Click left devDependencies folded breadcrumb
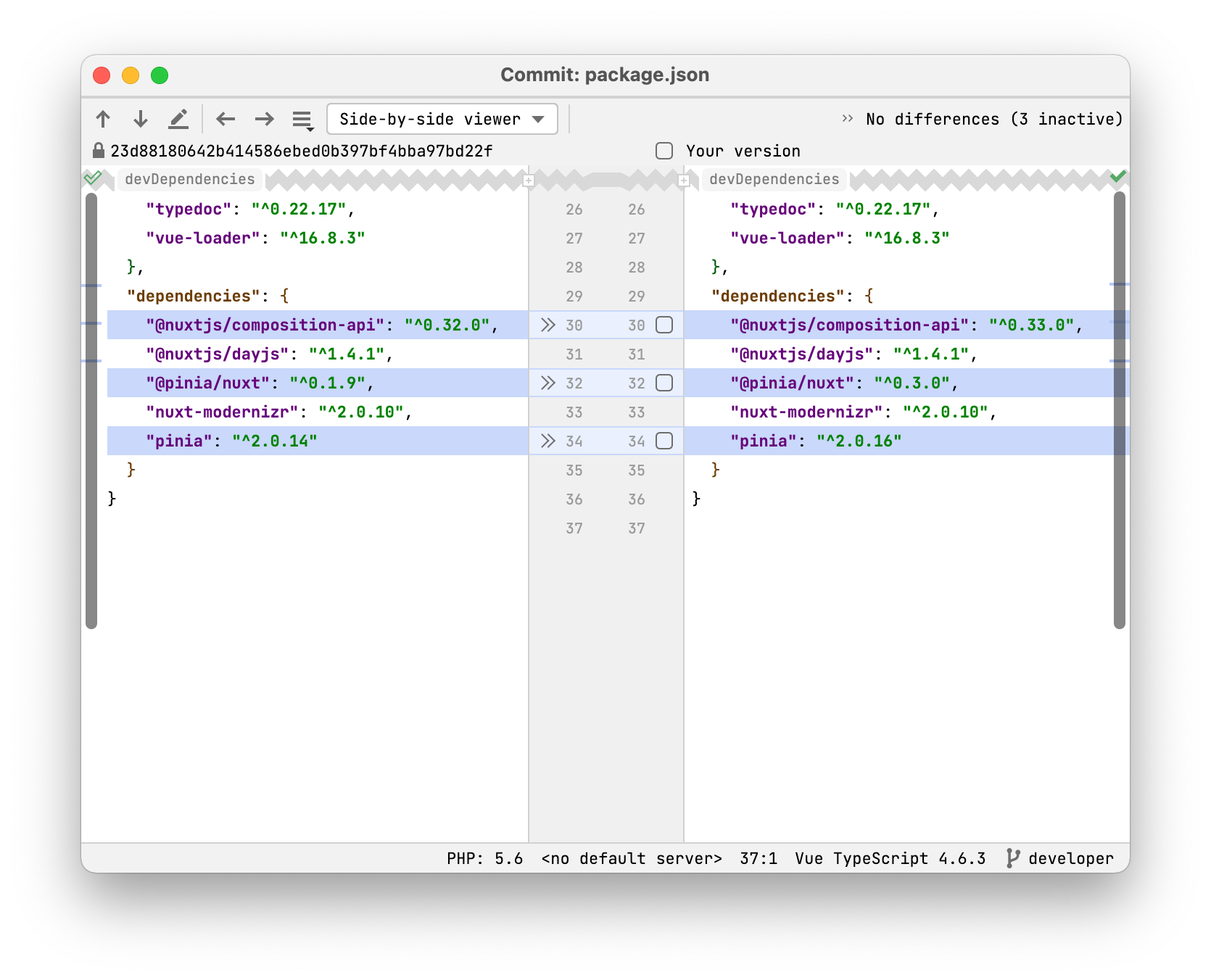Viewport: 1211px width, 980px height. coord(190,179)
